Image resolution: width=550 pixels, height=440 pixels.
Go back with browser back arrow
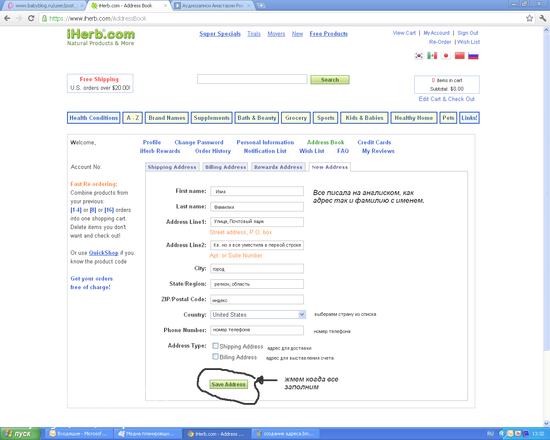click(7, 18)
